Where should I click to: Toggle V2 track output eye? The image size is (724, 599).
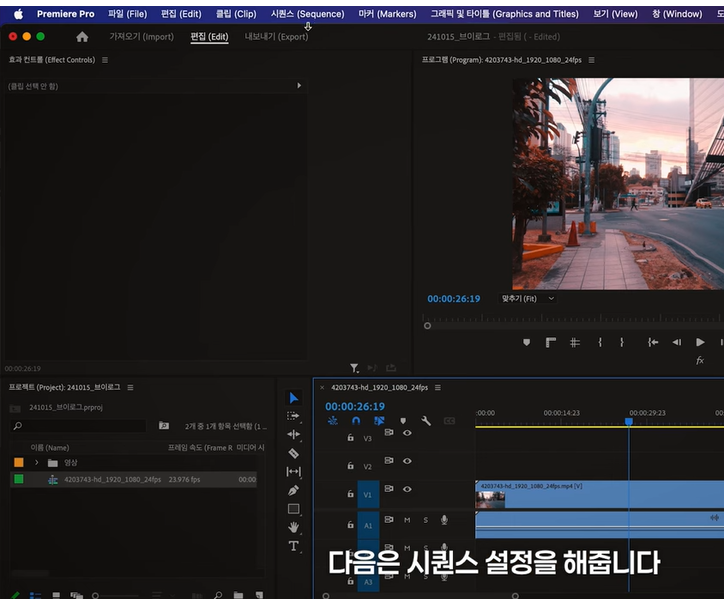click(407, 461)
